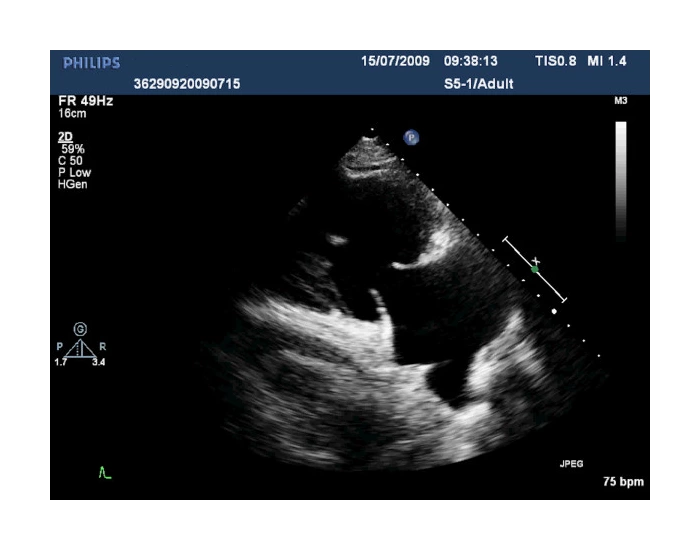Click the 3.4 value under triangle
The image size is (700, 550).
(99, 362)
